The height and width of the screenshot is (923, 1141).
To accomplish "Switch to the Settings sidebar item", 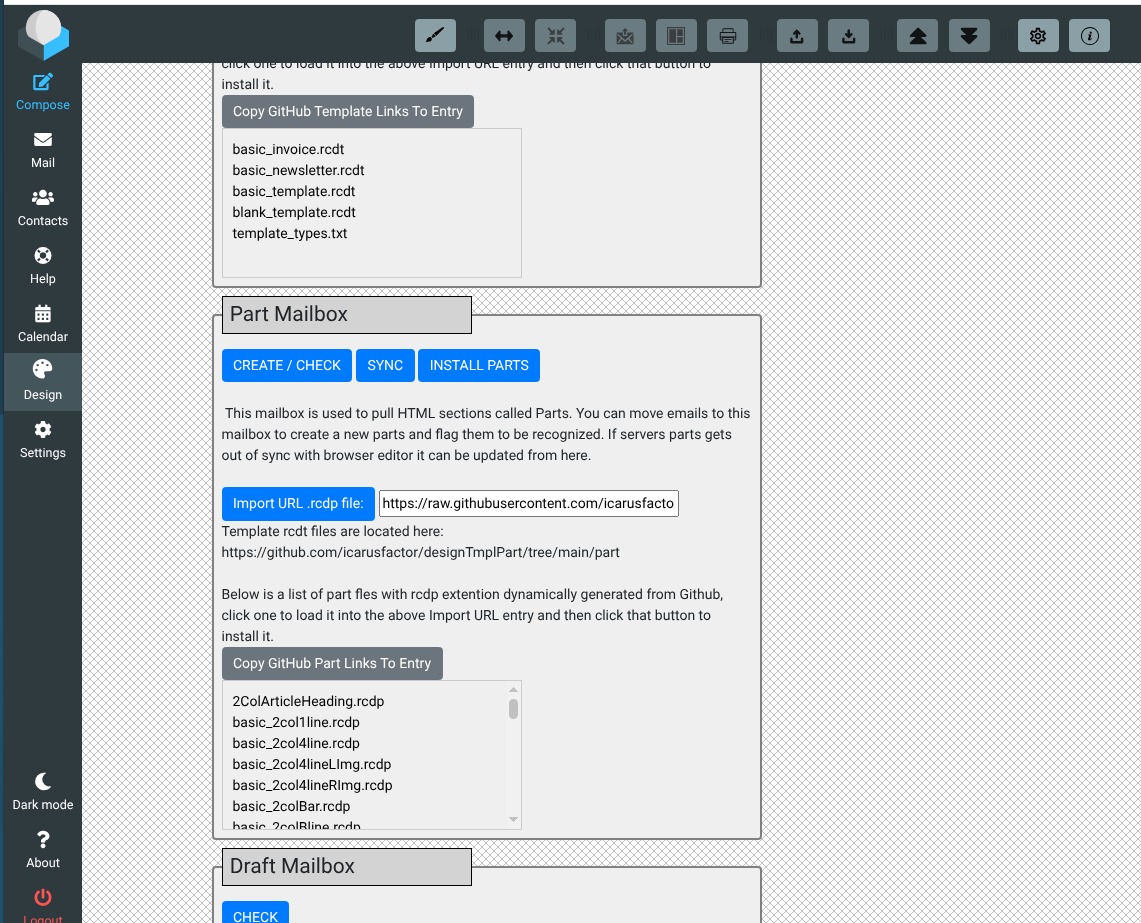I will (x=42, y=440).
